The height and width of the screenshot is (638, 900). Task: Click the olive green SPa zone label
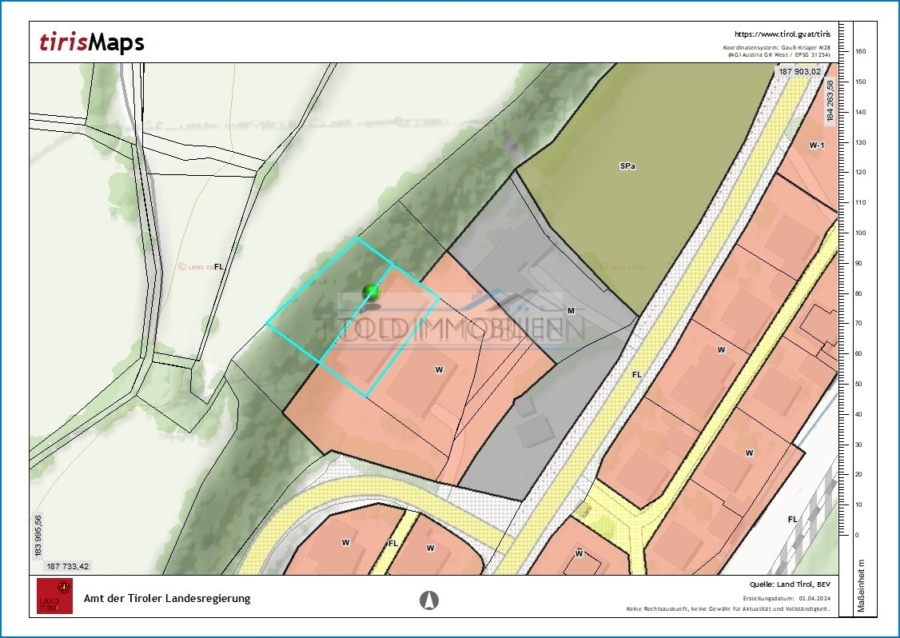[627, 166]
